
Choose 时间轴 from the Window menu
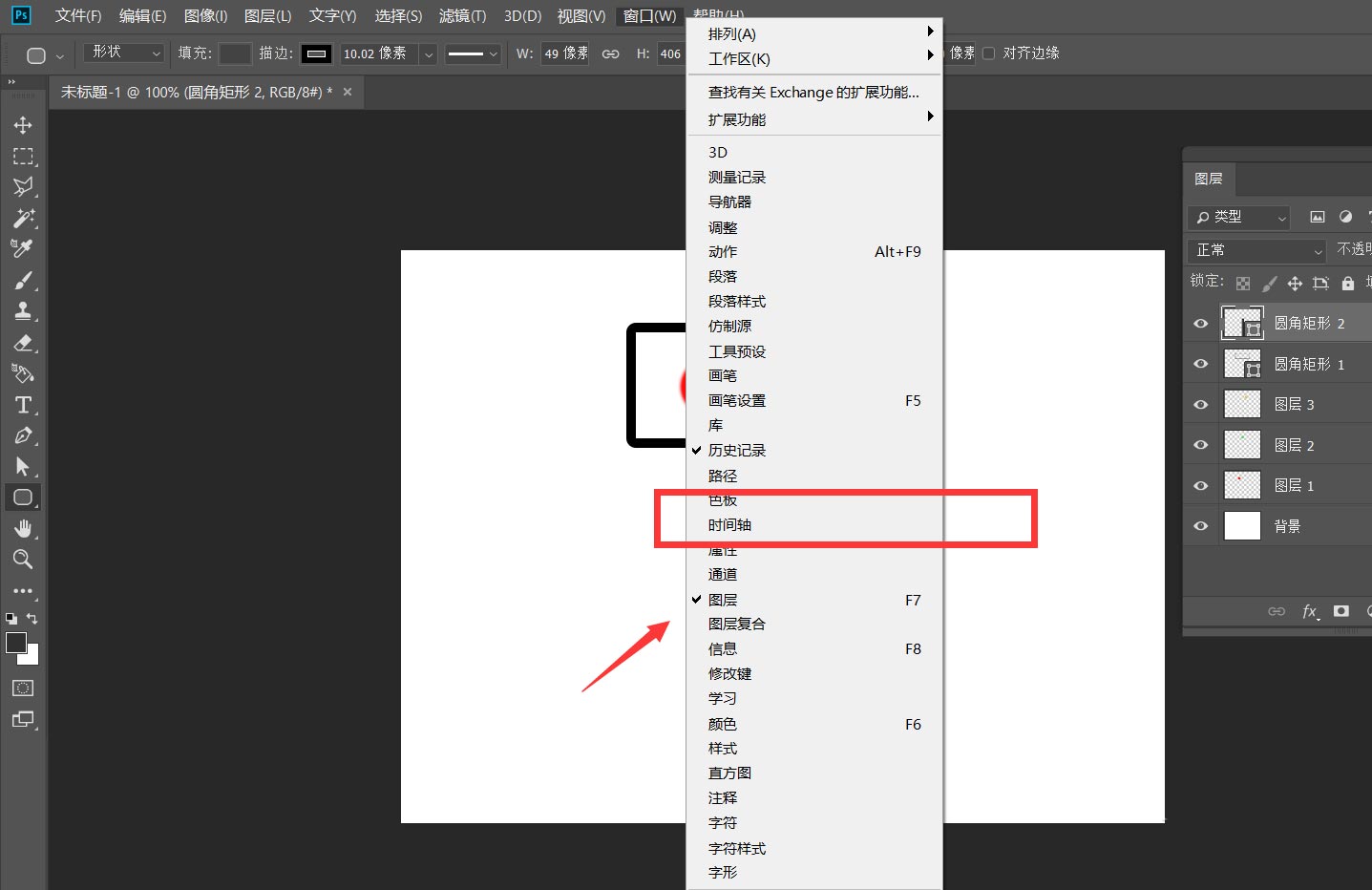coord(814,524)
